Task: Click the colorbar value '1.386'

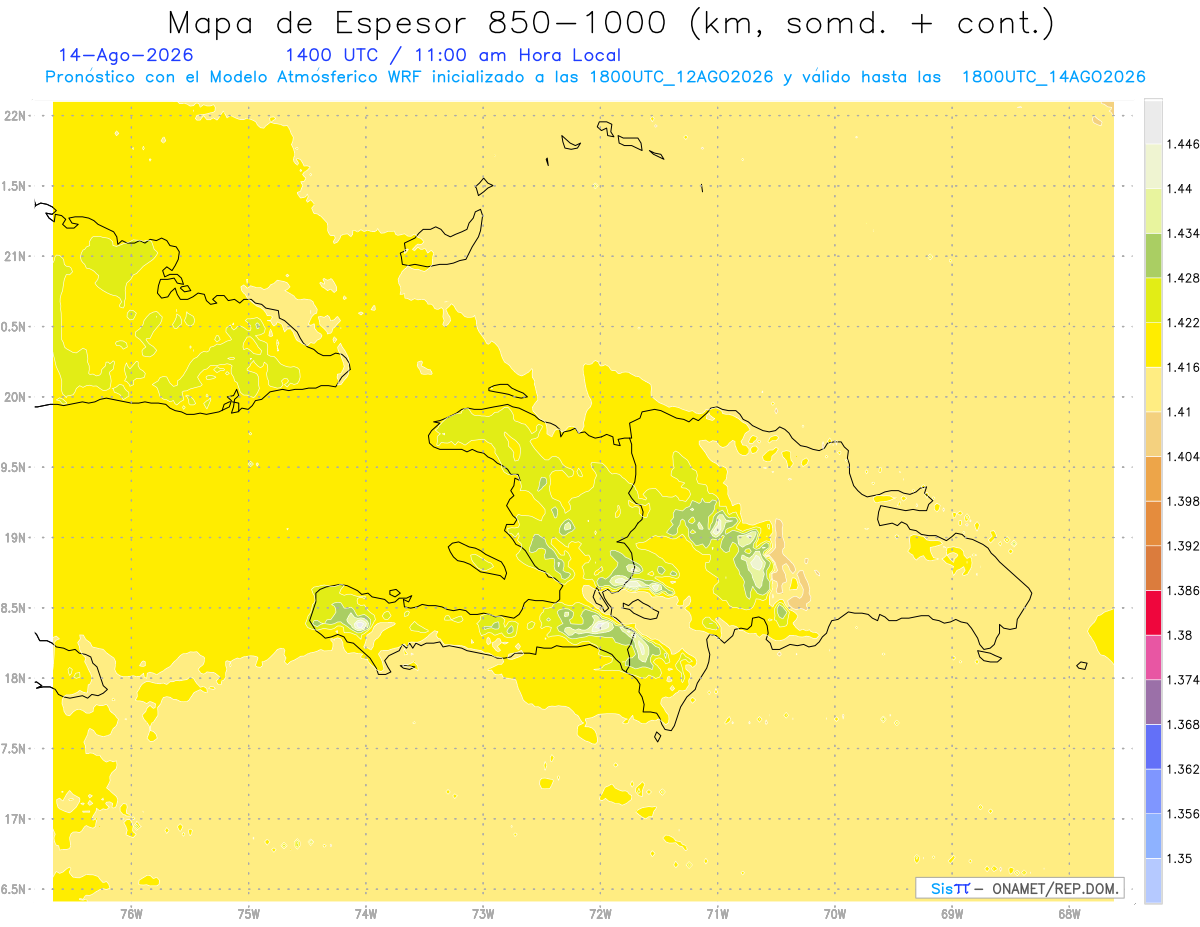Action: click(1183, 591)
